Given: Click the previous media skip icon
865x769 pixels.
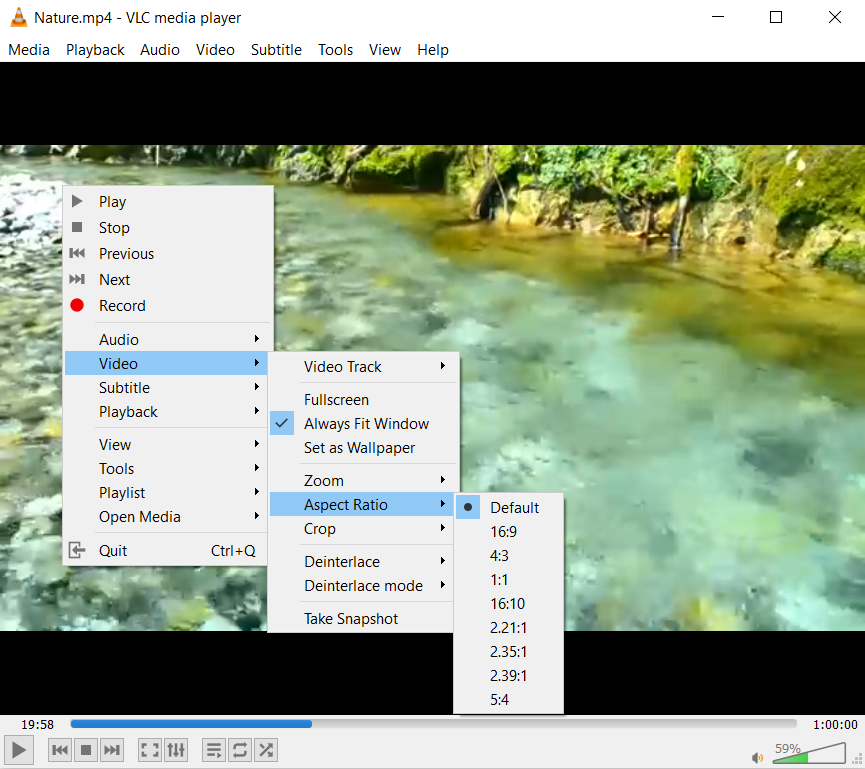Looking at the screenshot, I should point(60,749).
